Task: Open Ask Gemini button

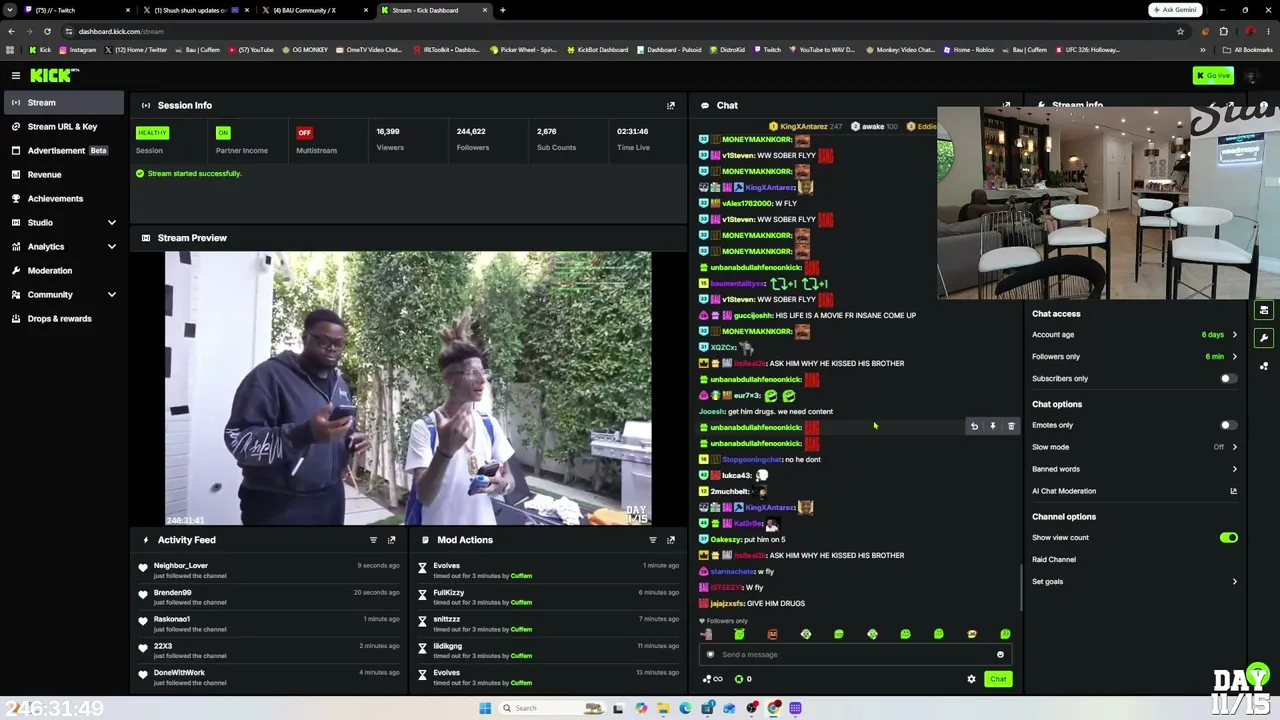Action: [1175, 10]
